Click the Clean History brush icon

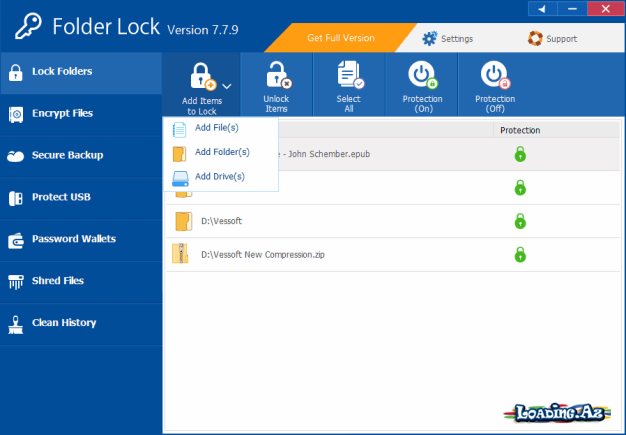[16, 324]
